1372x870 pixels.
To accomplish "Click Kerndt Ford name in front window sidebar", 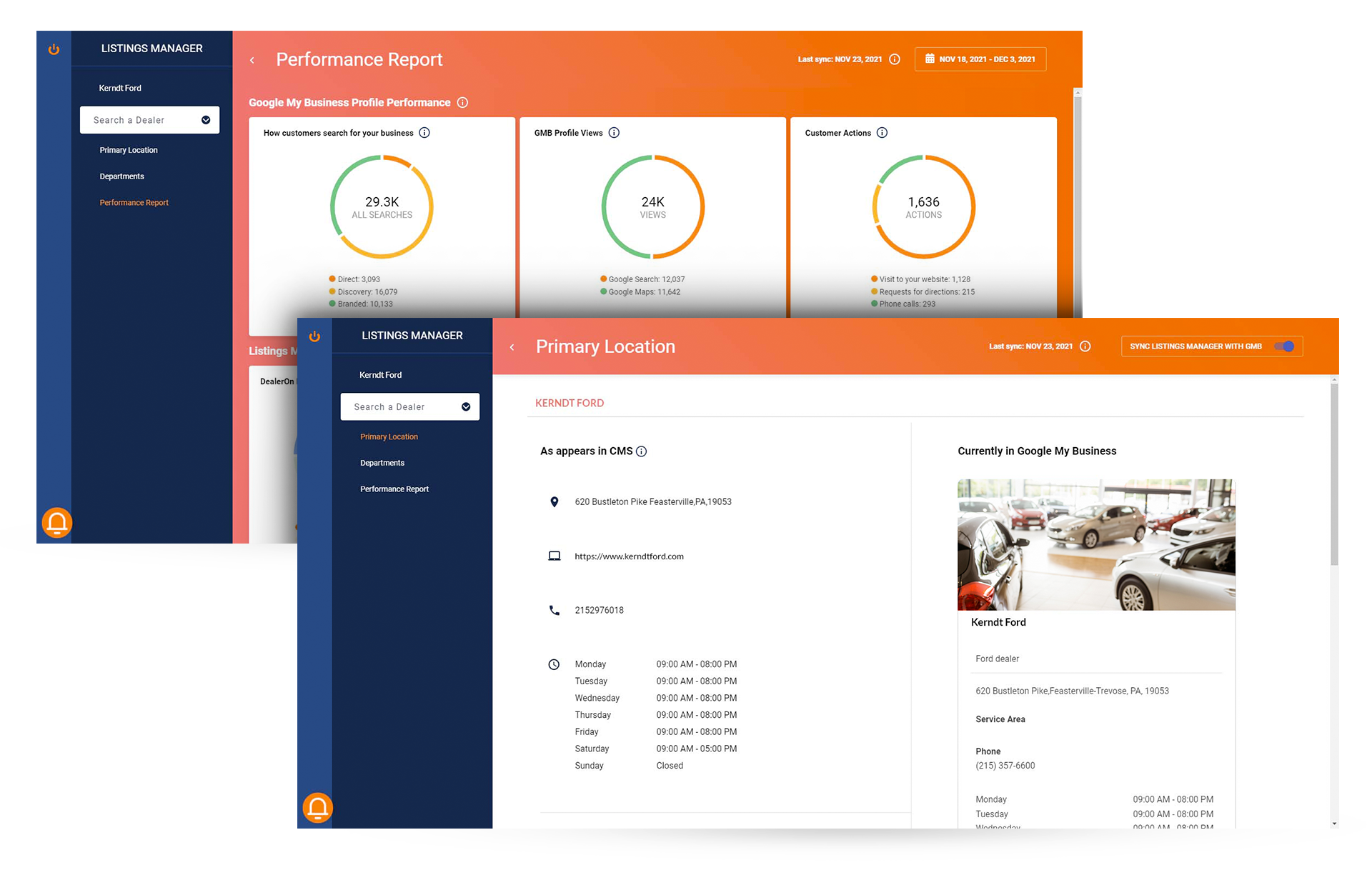I will 381,375.
